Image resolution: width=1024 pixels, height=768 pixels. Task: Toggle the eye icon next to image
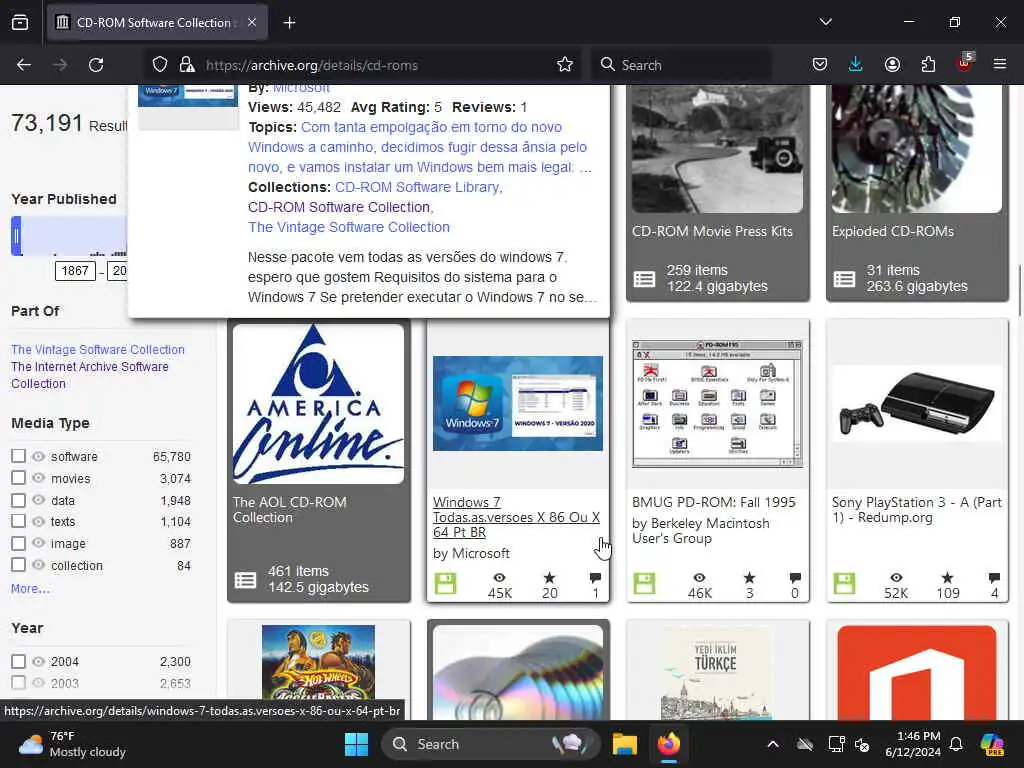pos(39,543)
